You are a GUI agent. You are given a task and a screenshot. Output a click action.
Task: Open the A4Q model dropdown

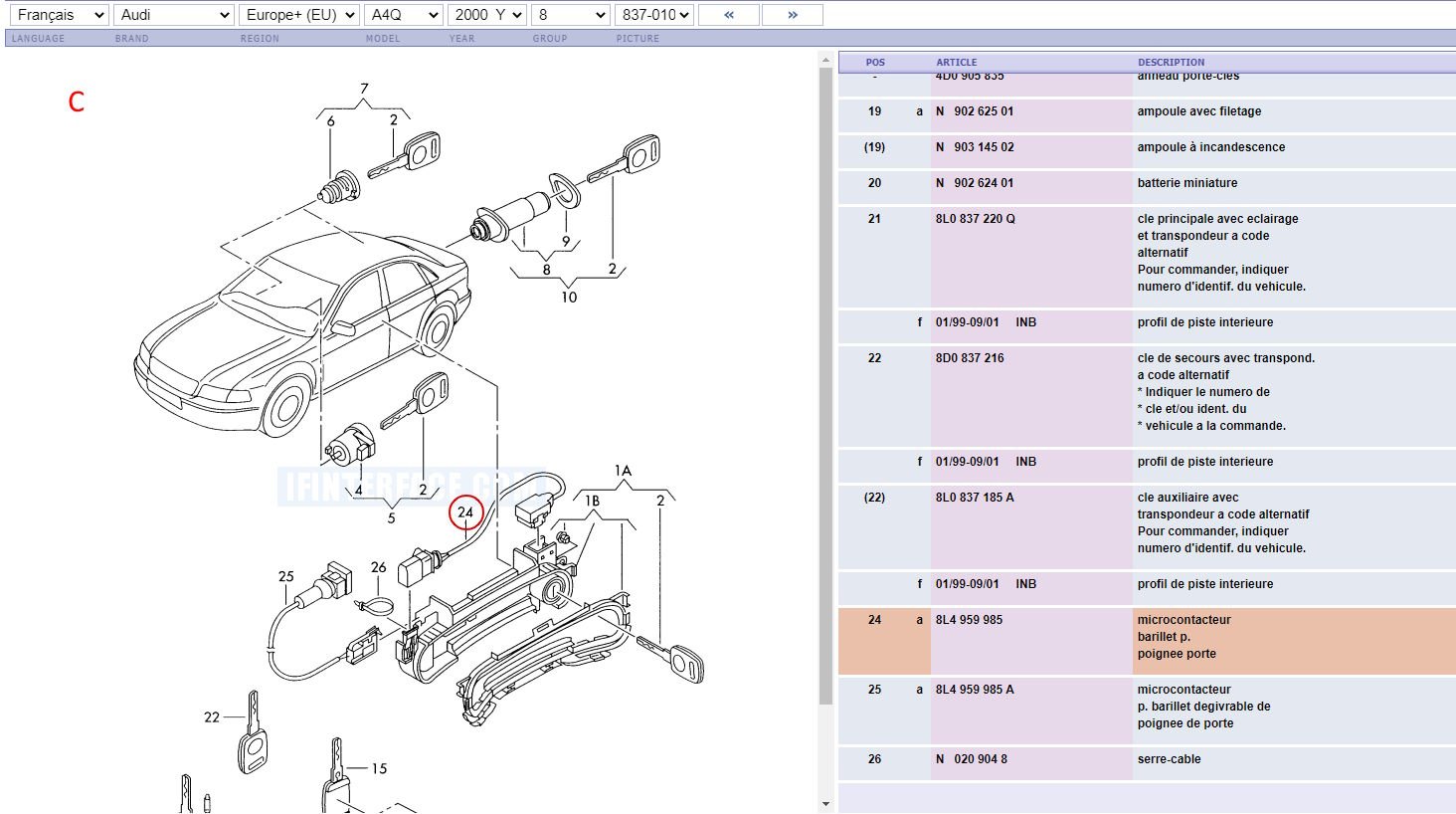[x=403, y=15]
